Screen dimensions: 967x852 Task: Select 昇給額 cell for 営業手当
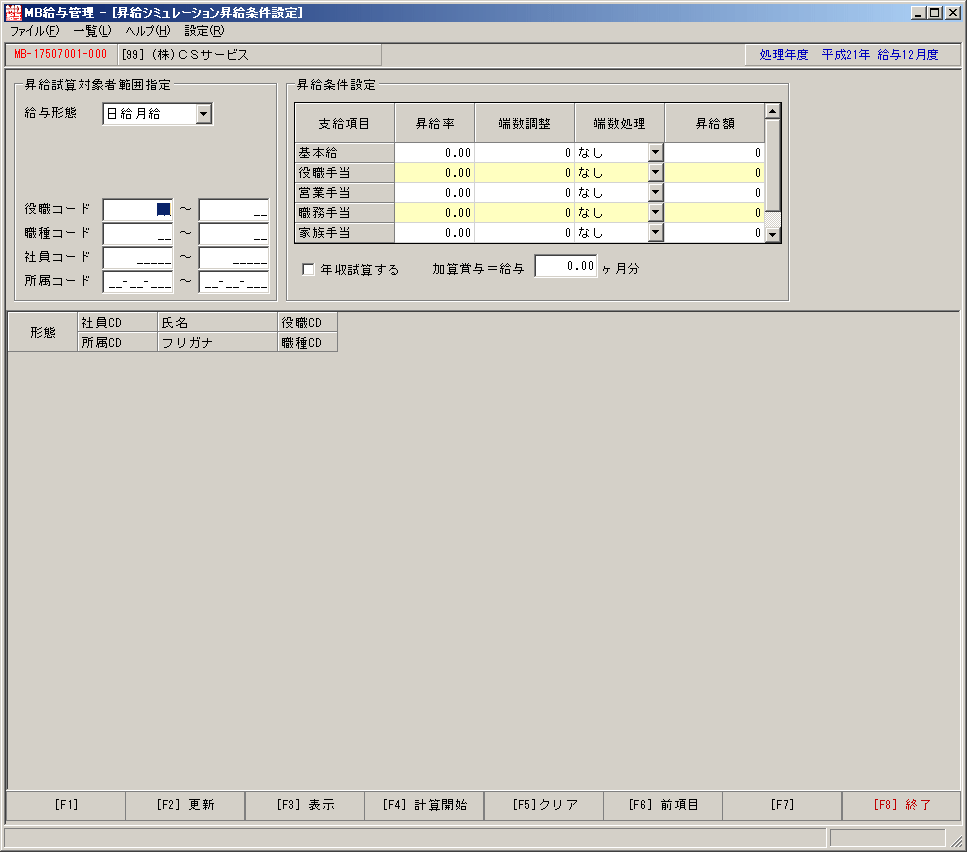(x=714, y=192)
